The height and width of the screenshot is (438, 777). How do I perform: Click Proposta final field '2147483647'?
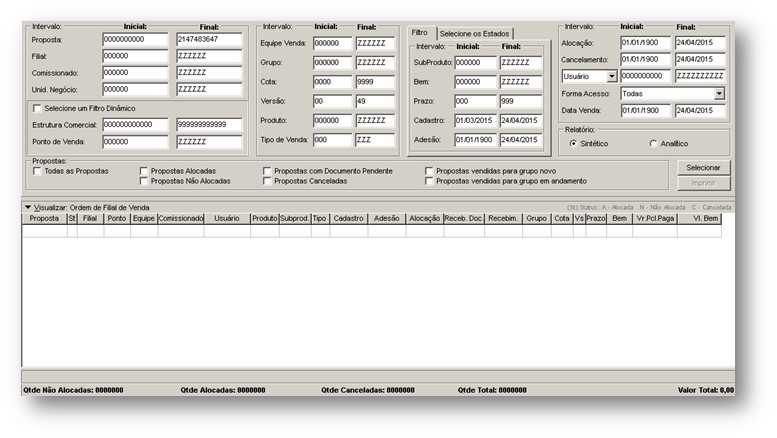[209, 39]
